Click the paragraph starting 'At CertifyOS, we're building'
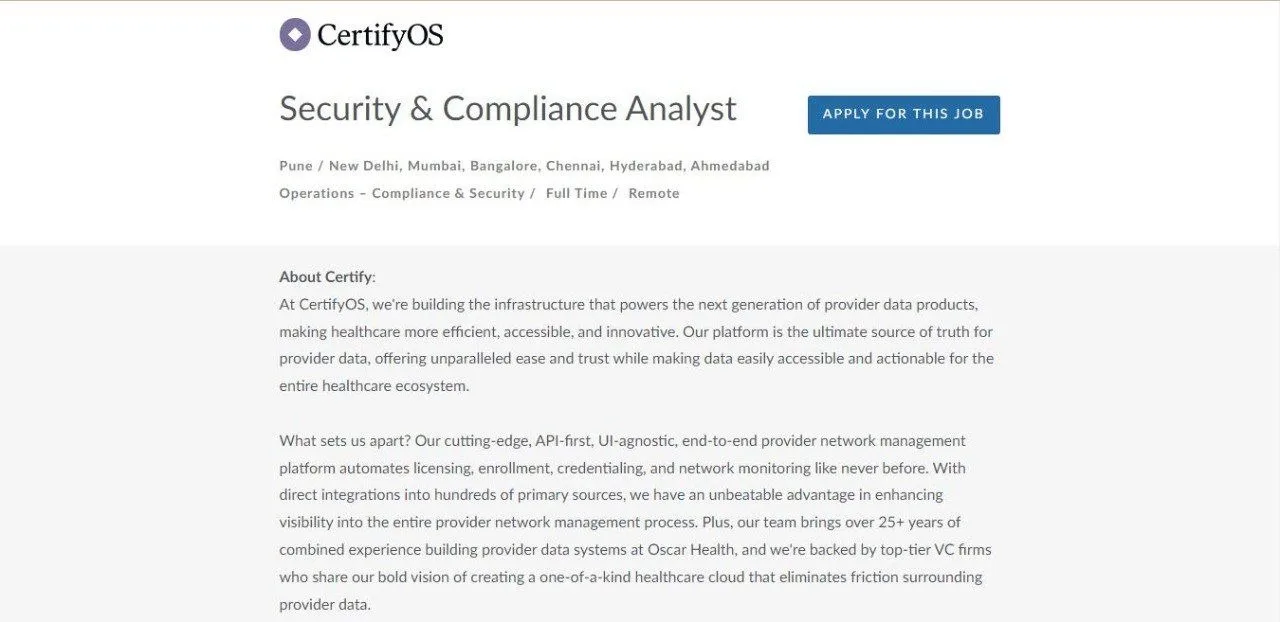 [x=636, y=345]
